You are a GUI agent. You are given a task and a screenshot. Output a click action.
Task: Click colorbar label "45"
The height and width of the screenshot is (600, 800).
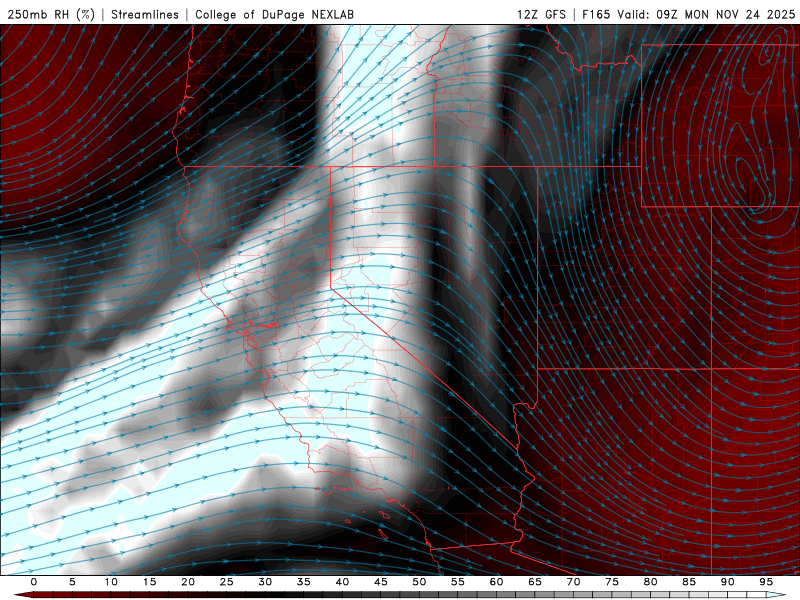(381, 582)
